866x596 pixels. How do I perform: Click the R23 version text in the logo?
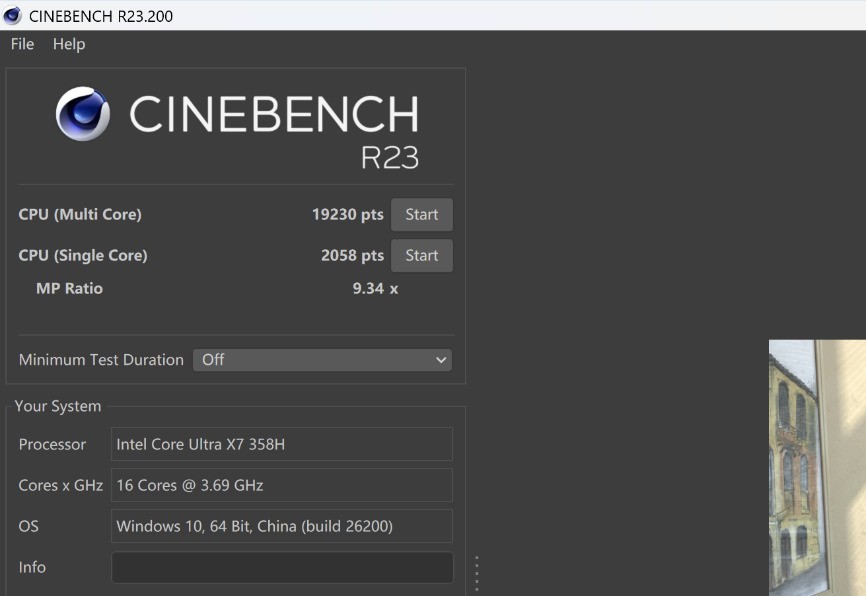(389, 157)
